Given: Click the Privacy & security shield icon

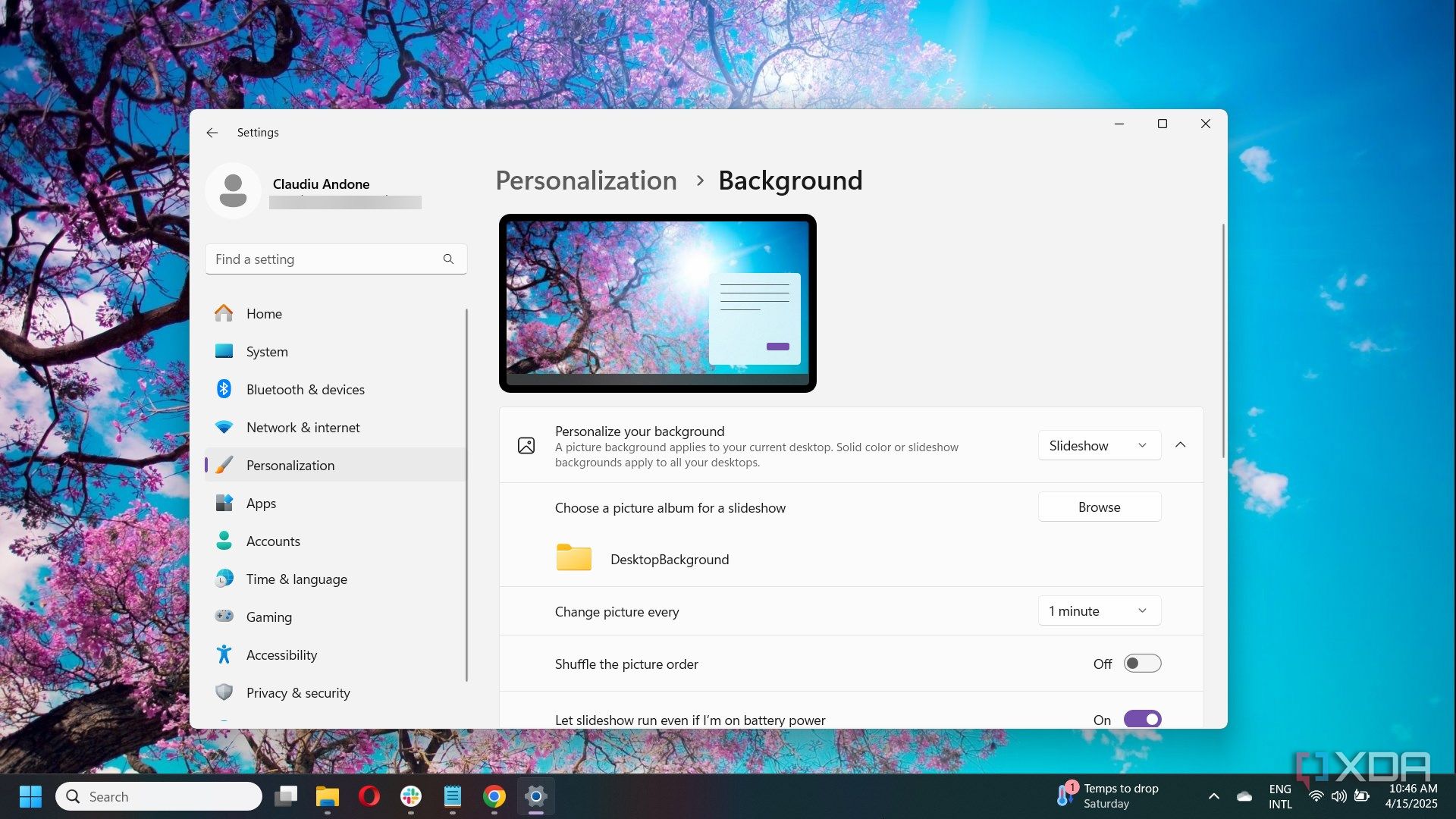Looking at the screenshot, I should pos(224,692).
